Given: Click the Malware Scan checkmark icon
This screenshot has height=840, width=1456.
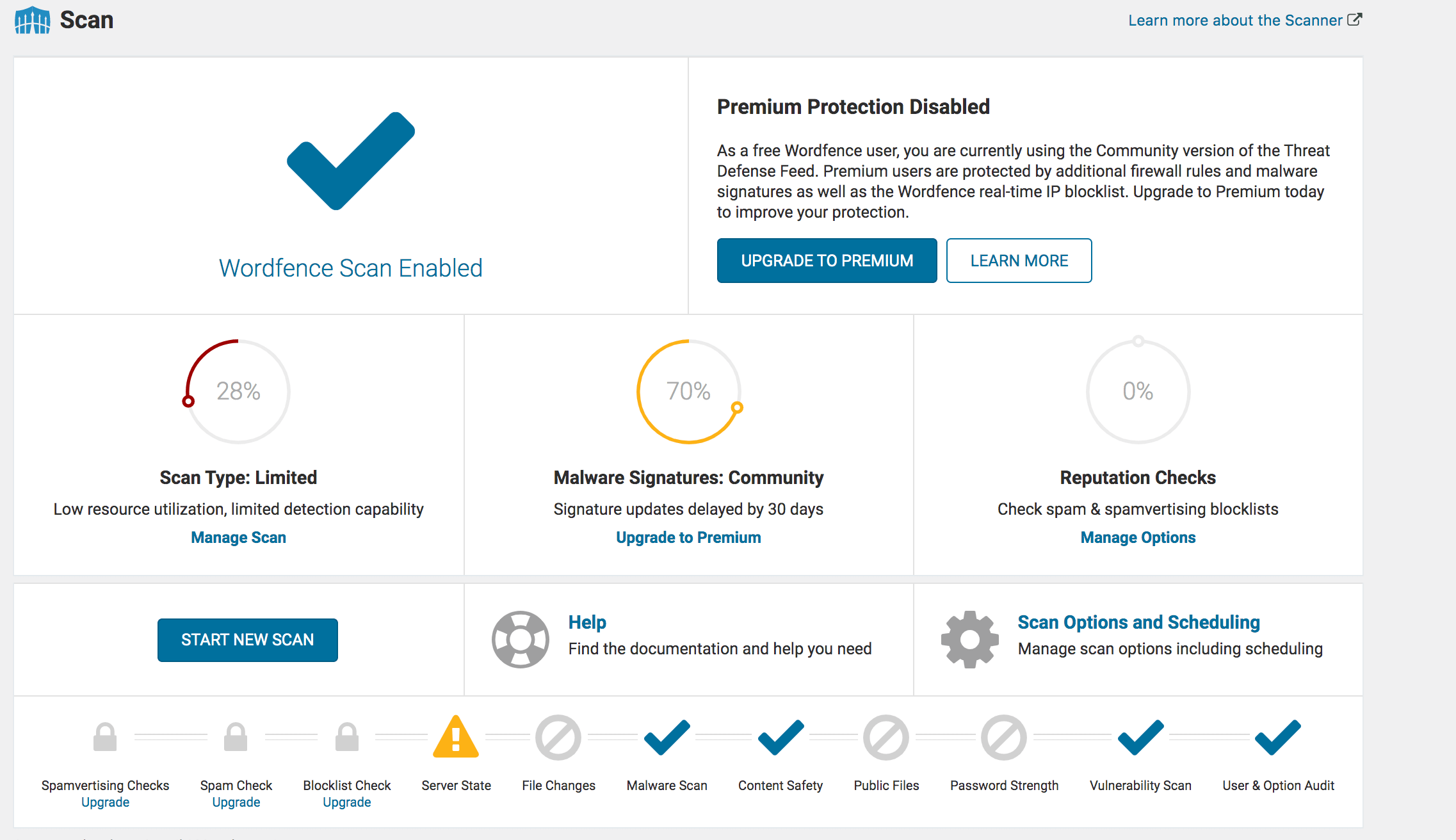Looking at the screenshot, I should [x=666, y=738].
